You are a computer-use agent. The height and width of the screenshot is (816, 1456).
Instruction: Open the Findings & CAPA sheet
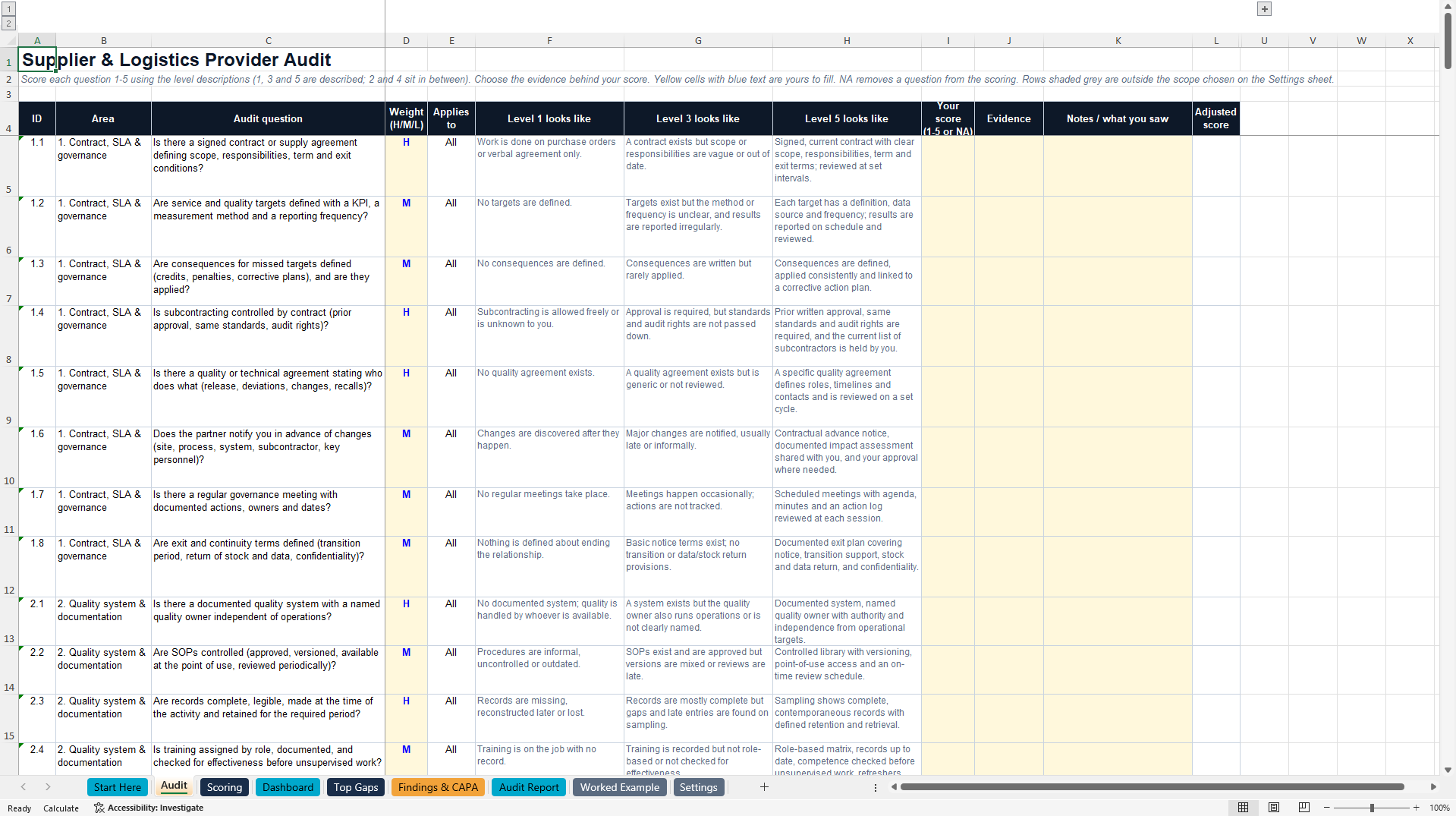tap(438, 787)
